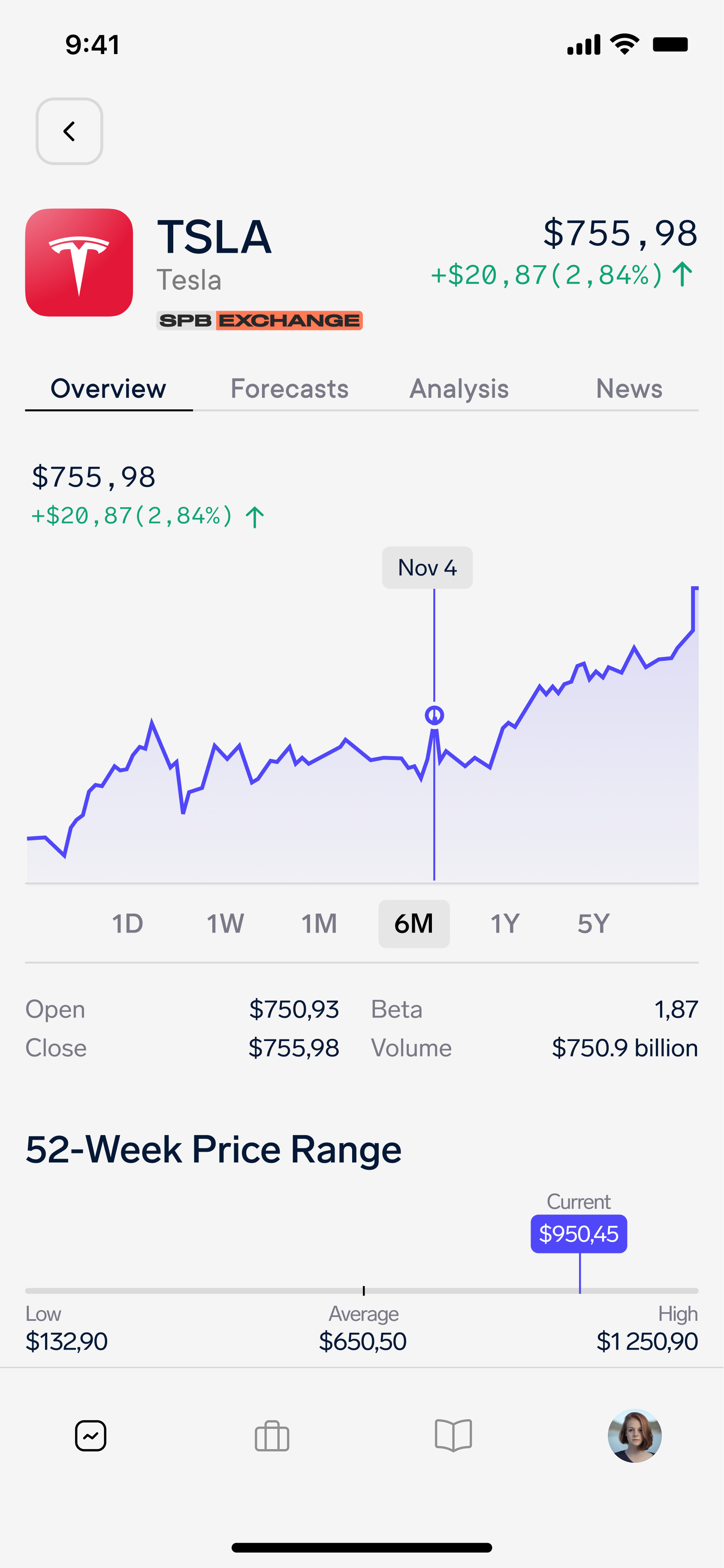724x1568 pixels.
Task: Go to the News tab
Action: 629,389
